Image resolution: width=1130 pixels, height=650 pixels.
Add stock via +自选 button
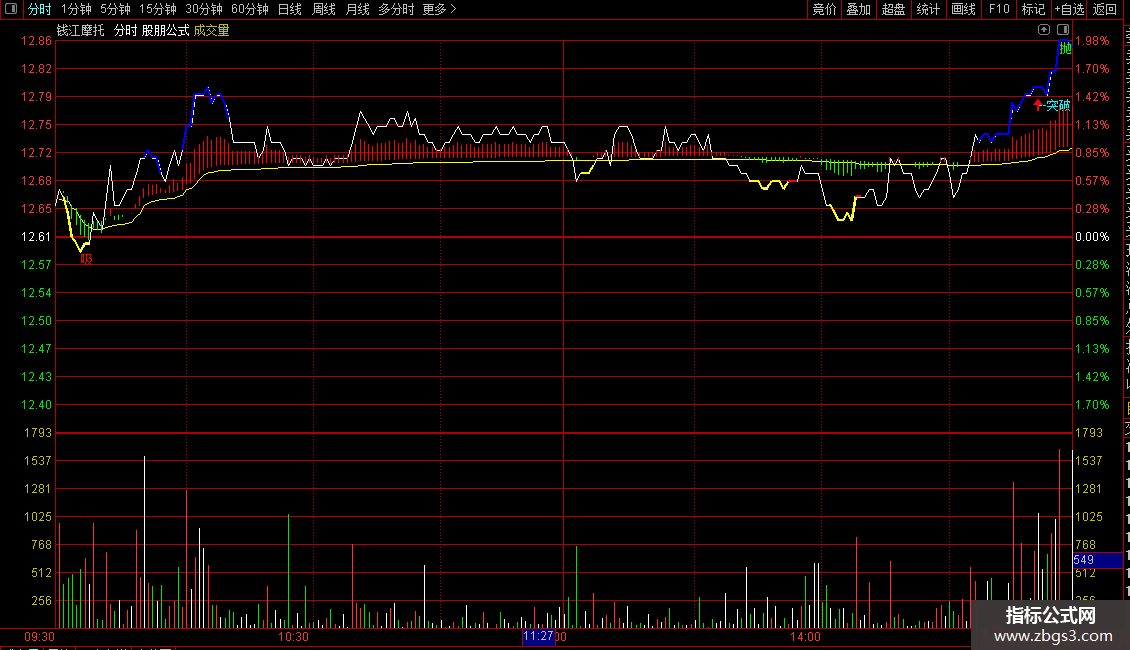1069,9
